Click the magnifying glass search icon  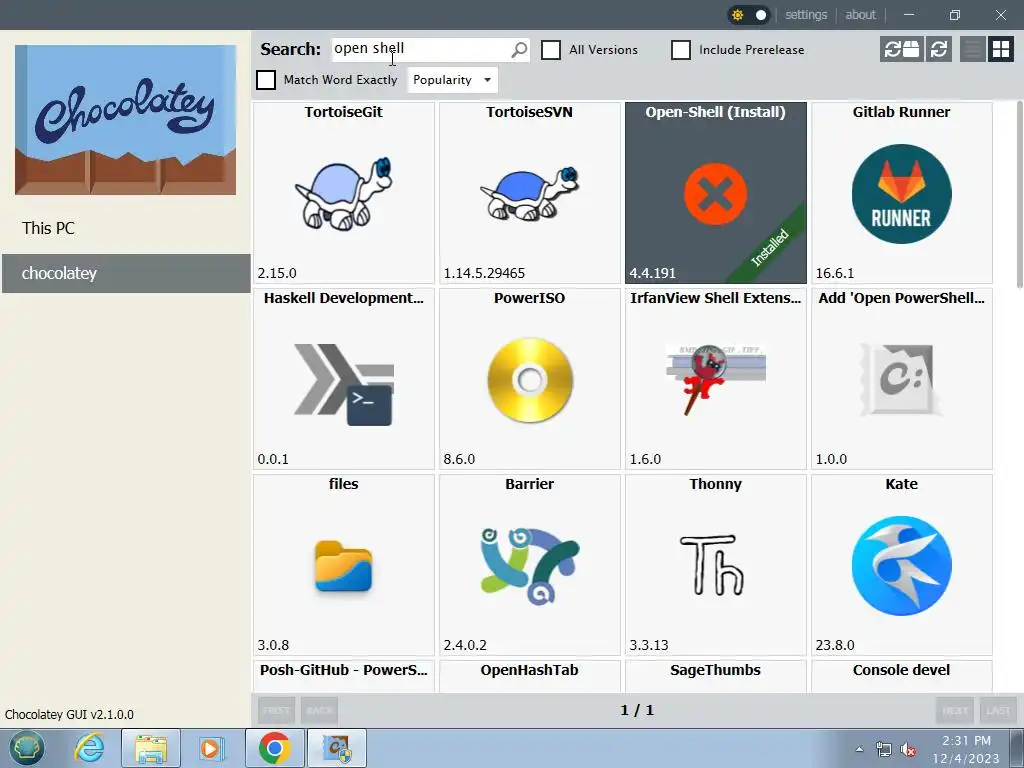point(519,50)
